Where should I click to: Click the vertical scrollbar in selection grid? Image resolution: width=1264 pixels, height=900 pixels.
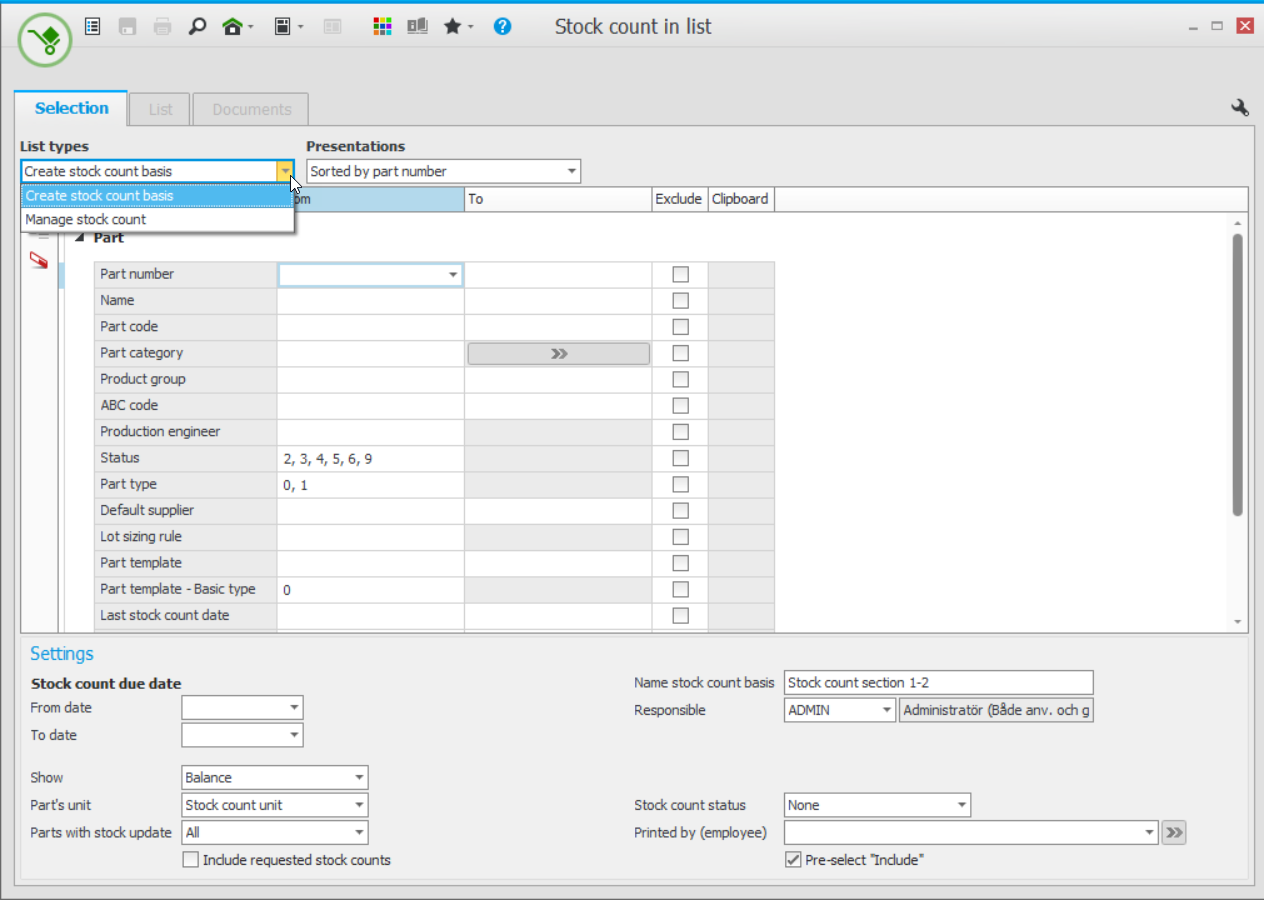[1238, 375]
